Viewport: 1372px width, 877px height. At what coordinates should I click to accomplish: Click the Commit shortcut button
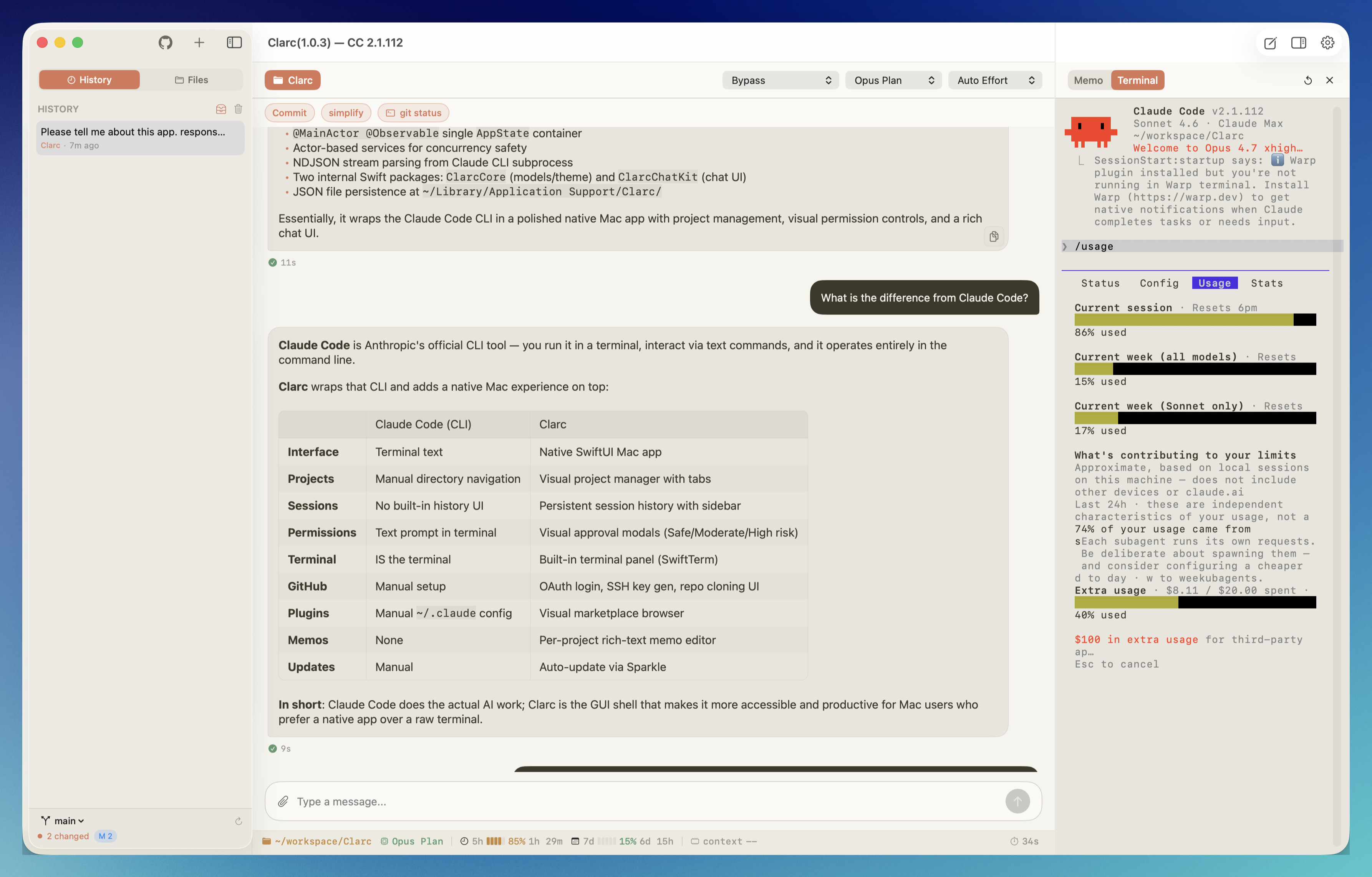(289, 113)
